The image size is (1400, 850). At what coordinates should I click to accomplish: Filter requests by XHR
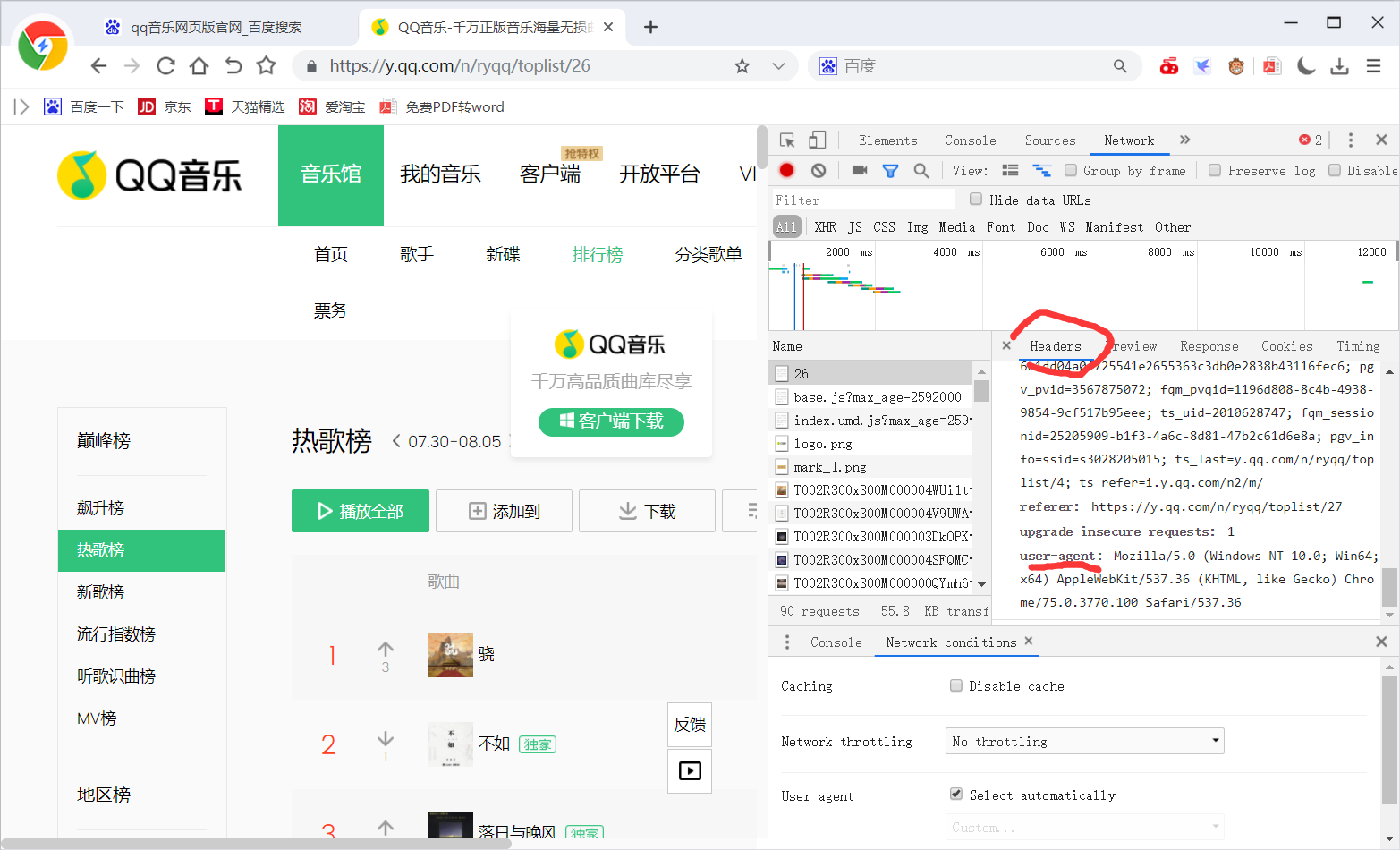(x=825, y=227)
